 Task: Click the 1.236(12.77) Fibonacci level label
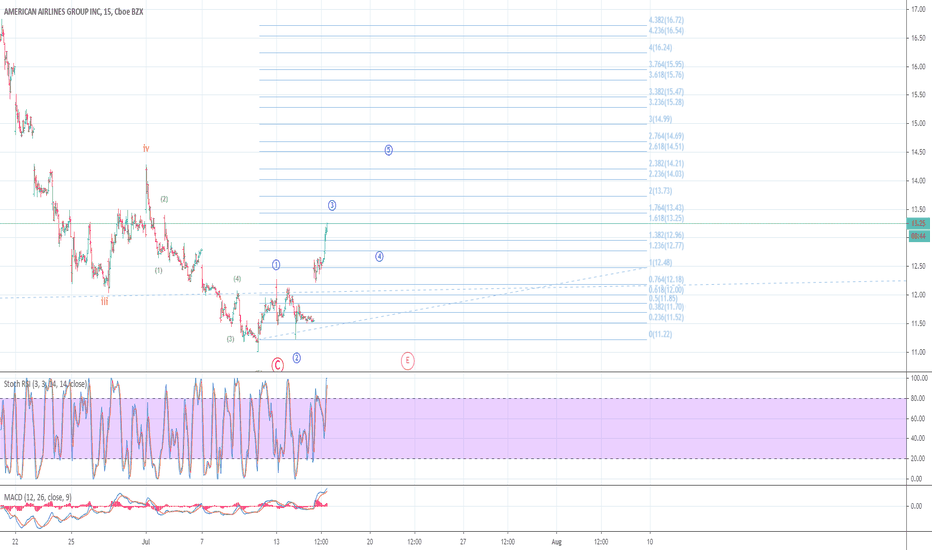[666, 246]
